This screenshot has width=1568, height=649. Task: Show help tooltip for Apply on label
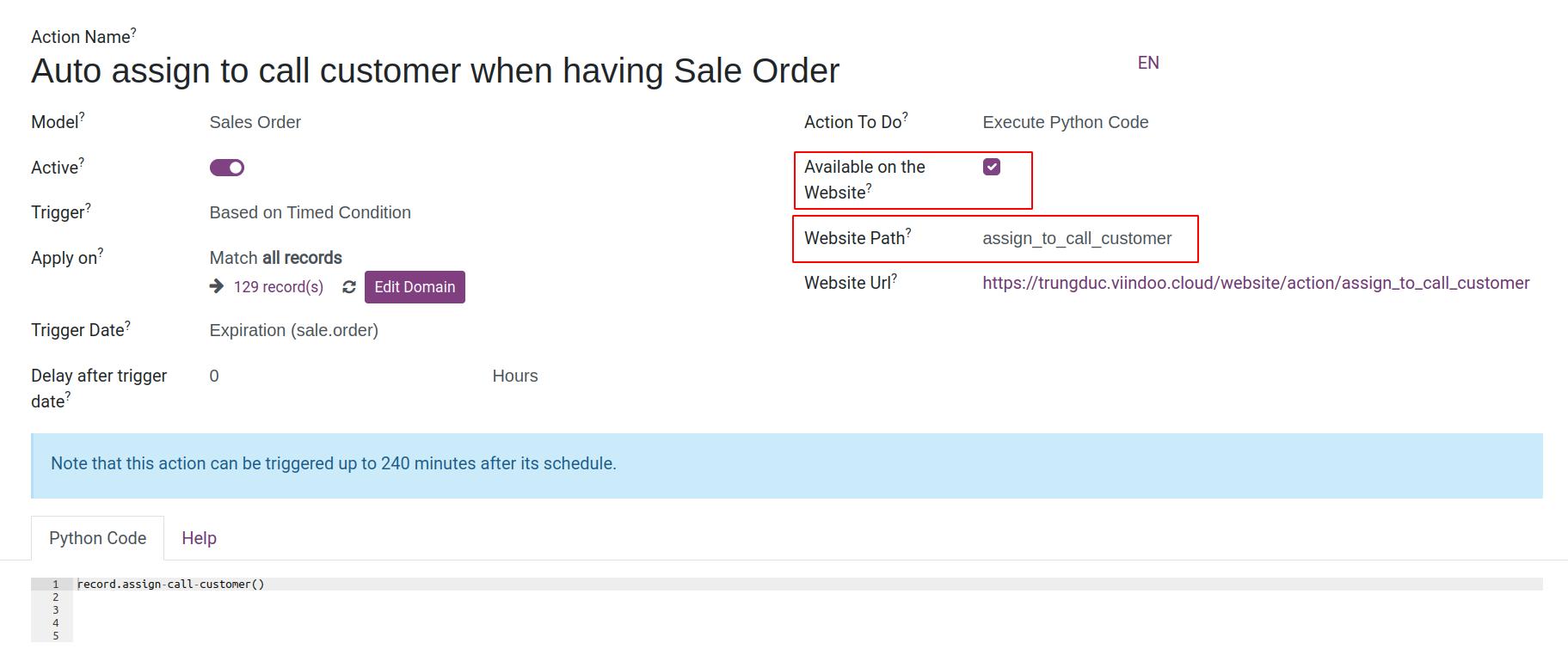tap(101, 253)
